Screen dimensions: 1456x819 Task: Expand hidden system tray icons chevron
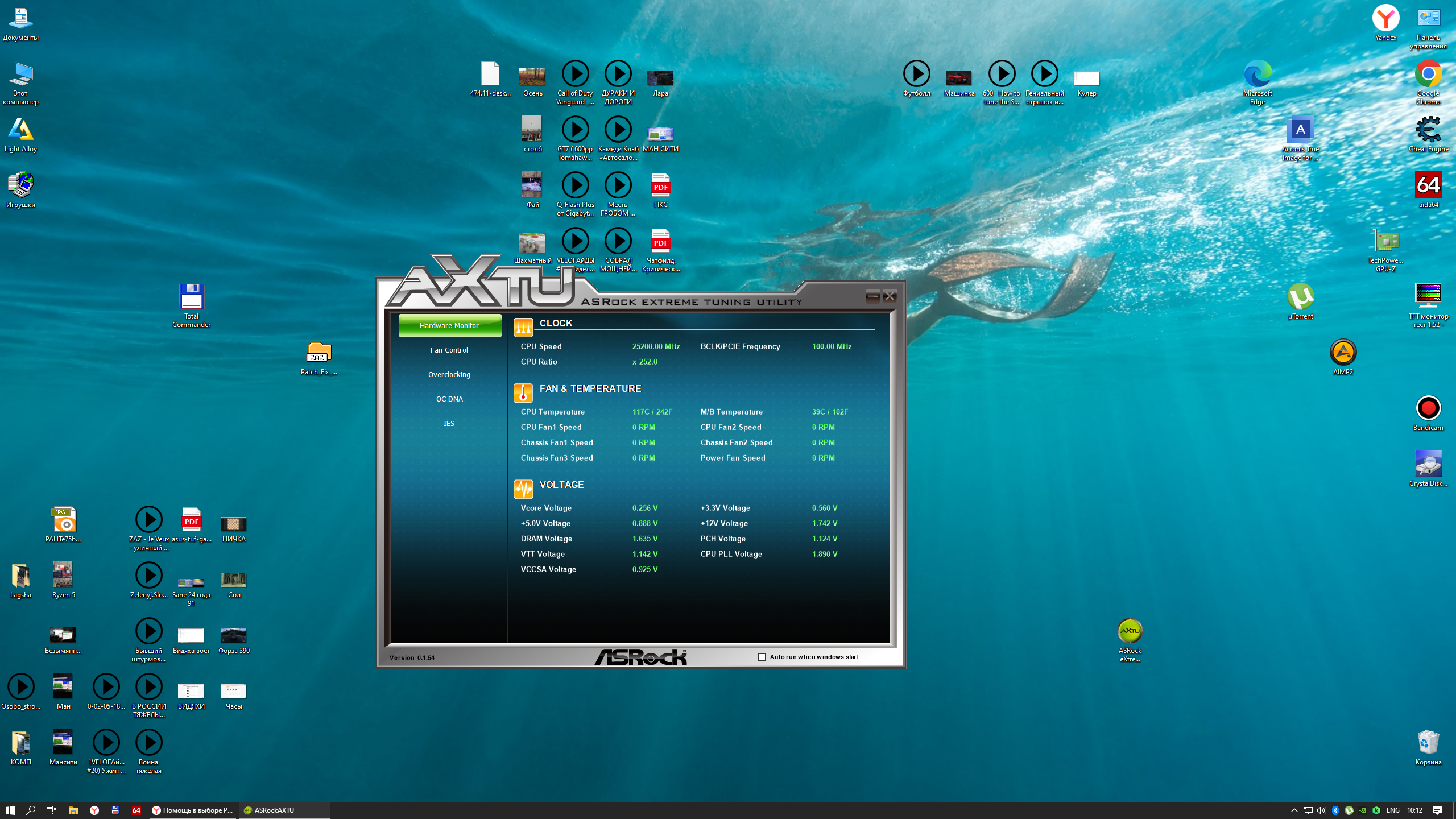1294,810
